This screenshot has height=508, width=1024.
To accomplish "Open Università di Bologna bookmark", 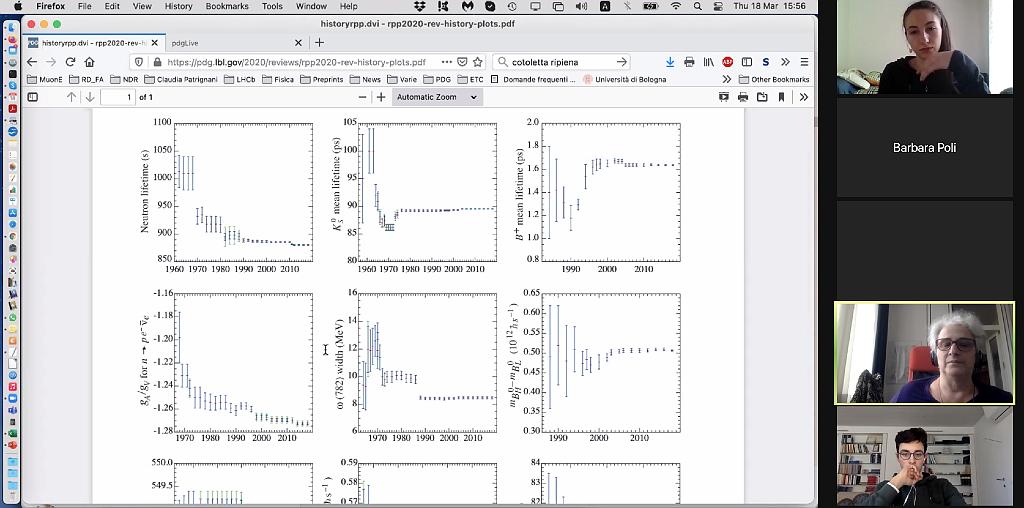I will pos(624,79).
